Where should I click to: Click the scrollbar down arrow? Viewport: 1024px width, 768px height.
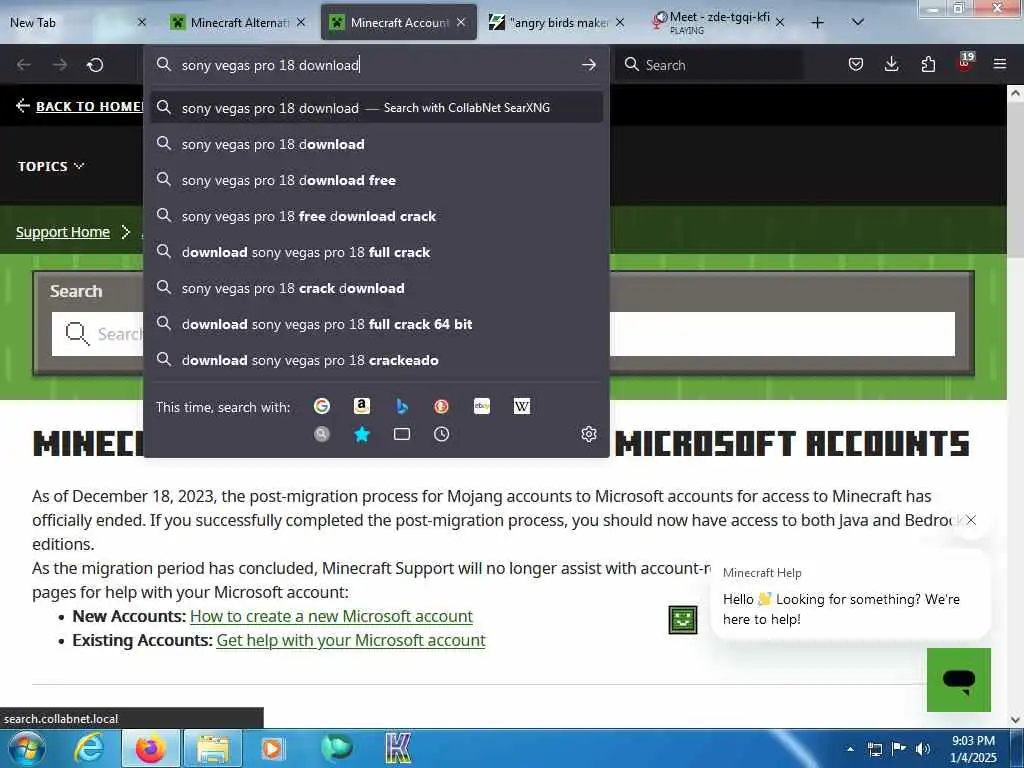(x=1015, y=720)
